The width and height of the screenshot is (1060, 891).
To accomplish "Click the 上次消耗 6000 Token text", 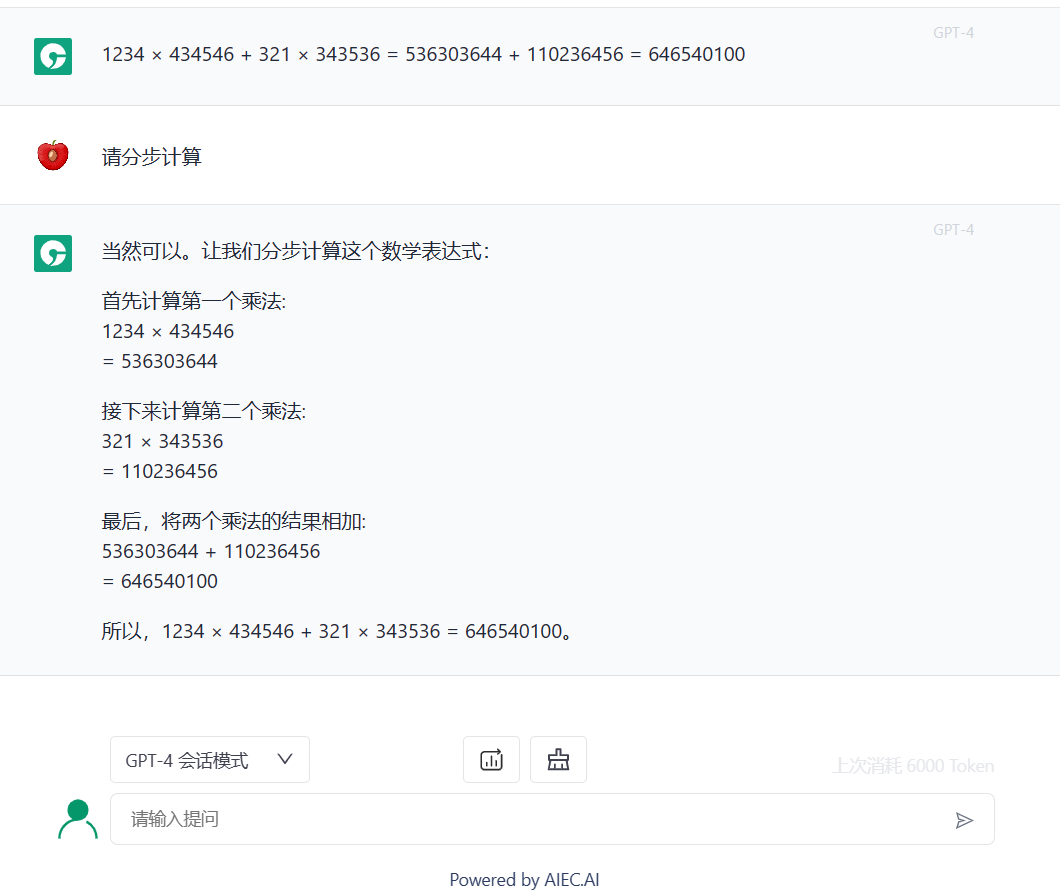I will 913,766.
